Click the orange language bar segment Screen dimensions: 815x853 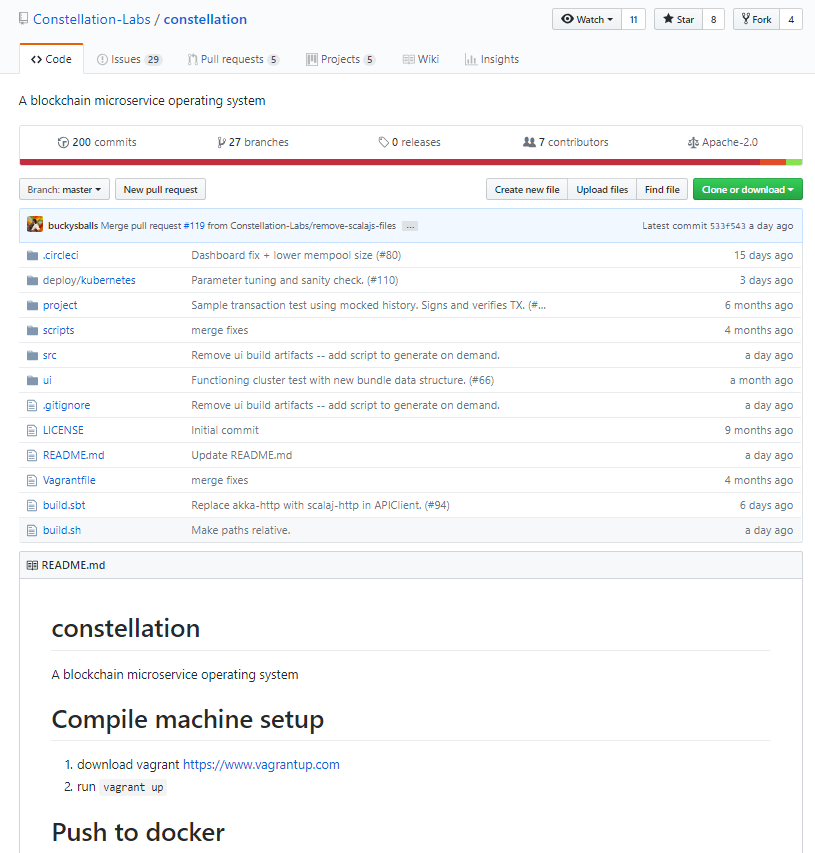(x=773, y=162)
